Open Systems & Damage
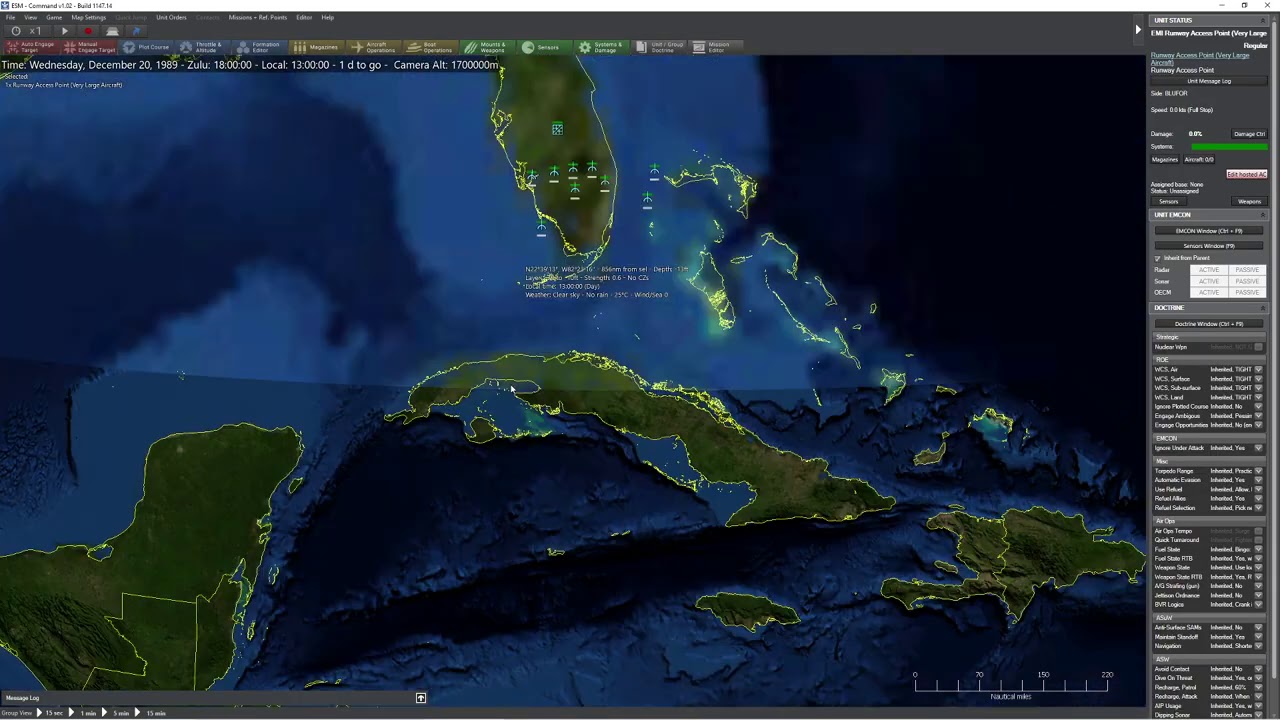The height and width of the screenshot is (720, 1280). 601,47
